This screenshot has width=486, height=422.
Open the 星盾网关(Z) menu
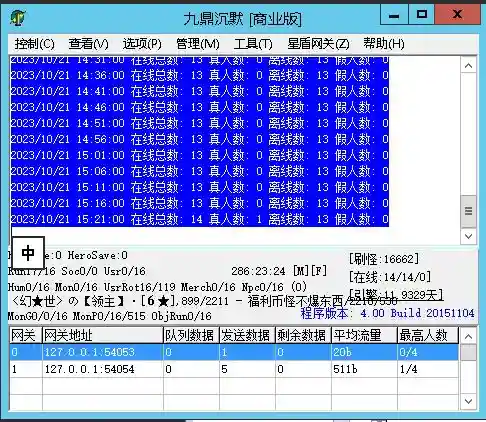[x=318, y=44]
